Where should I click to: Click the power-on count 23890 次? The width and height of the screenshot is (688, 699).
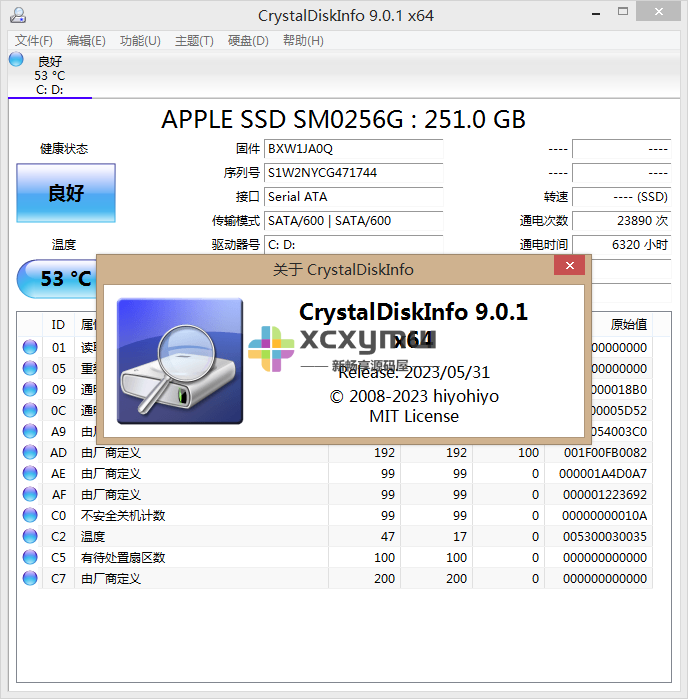pos(622,221)
